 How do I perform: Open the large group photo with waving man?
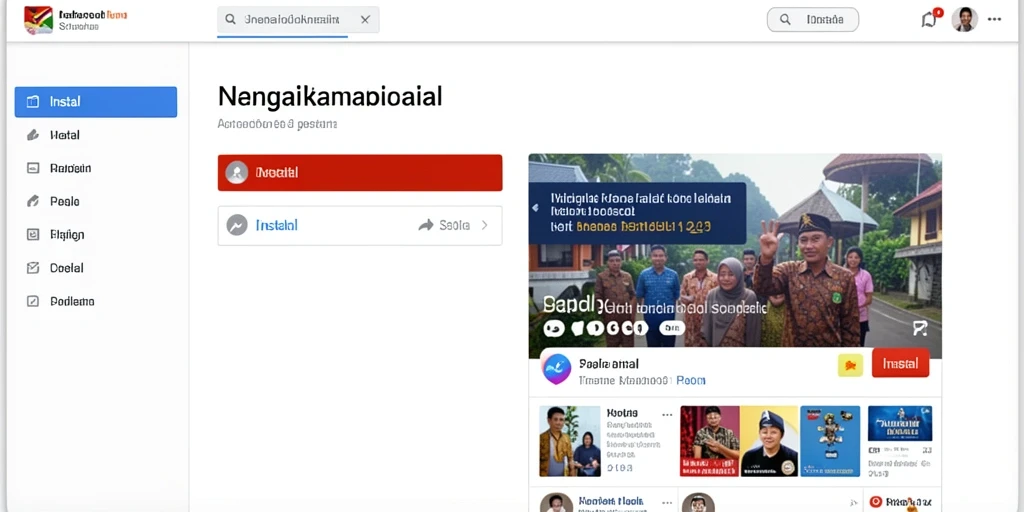click(735, 256)
